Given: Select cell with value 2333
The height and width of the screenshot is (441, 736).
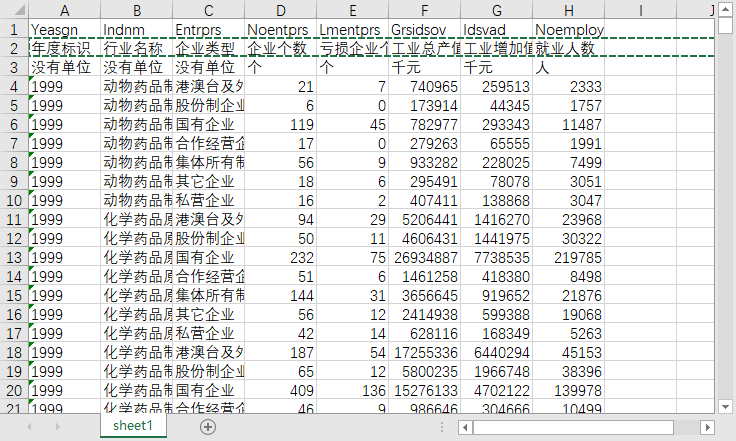Looking at the screenshot, I should 568,86.
